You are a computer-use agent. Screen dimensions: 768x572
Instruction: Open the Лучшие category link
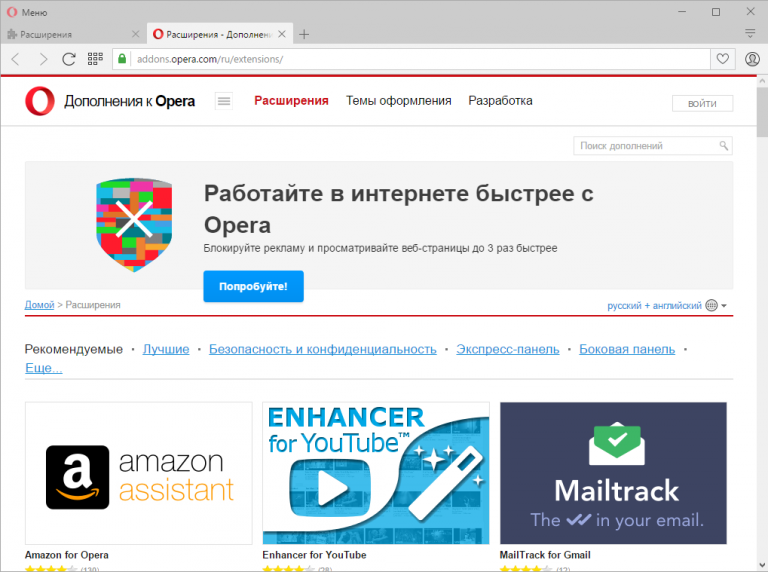pos(166,349)
